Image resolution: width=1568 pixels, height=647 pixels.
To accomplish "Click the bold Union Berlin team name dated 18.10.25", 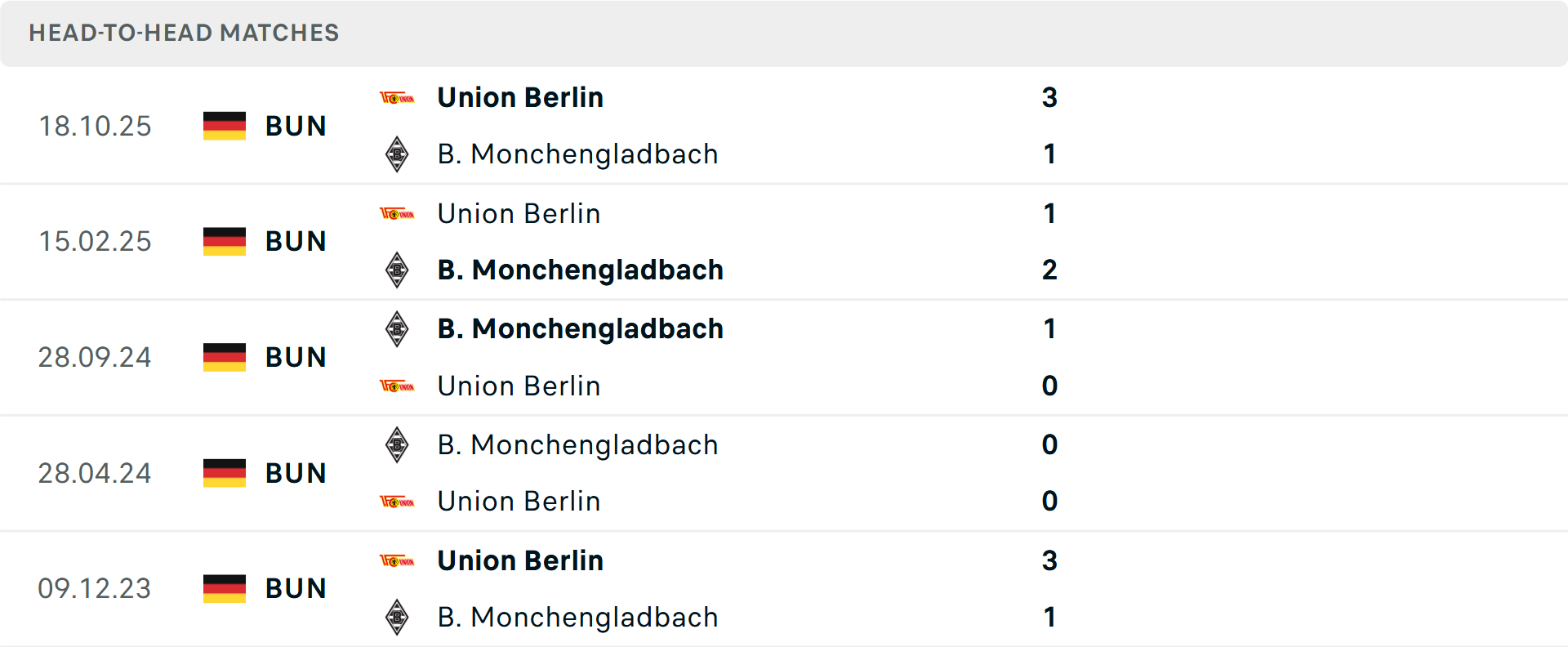I will pos(520,97).
